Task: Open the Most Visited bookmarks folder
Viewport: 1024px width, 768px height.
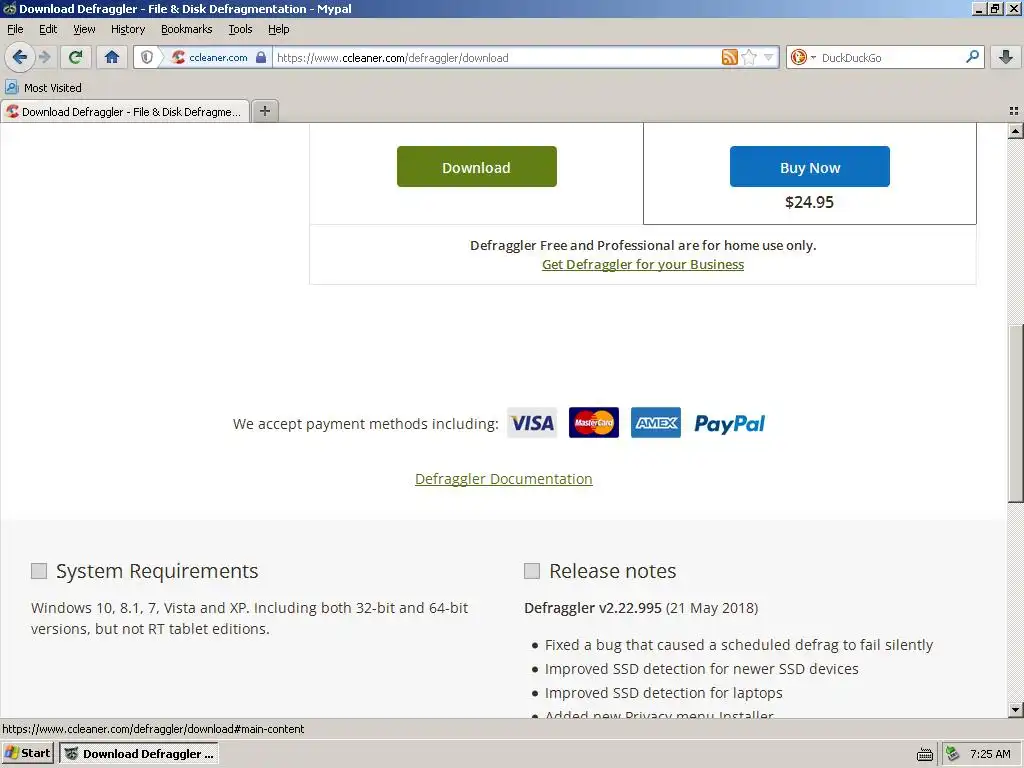Action: [43, 88]
